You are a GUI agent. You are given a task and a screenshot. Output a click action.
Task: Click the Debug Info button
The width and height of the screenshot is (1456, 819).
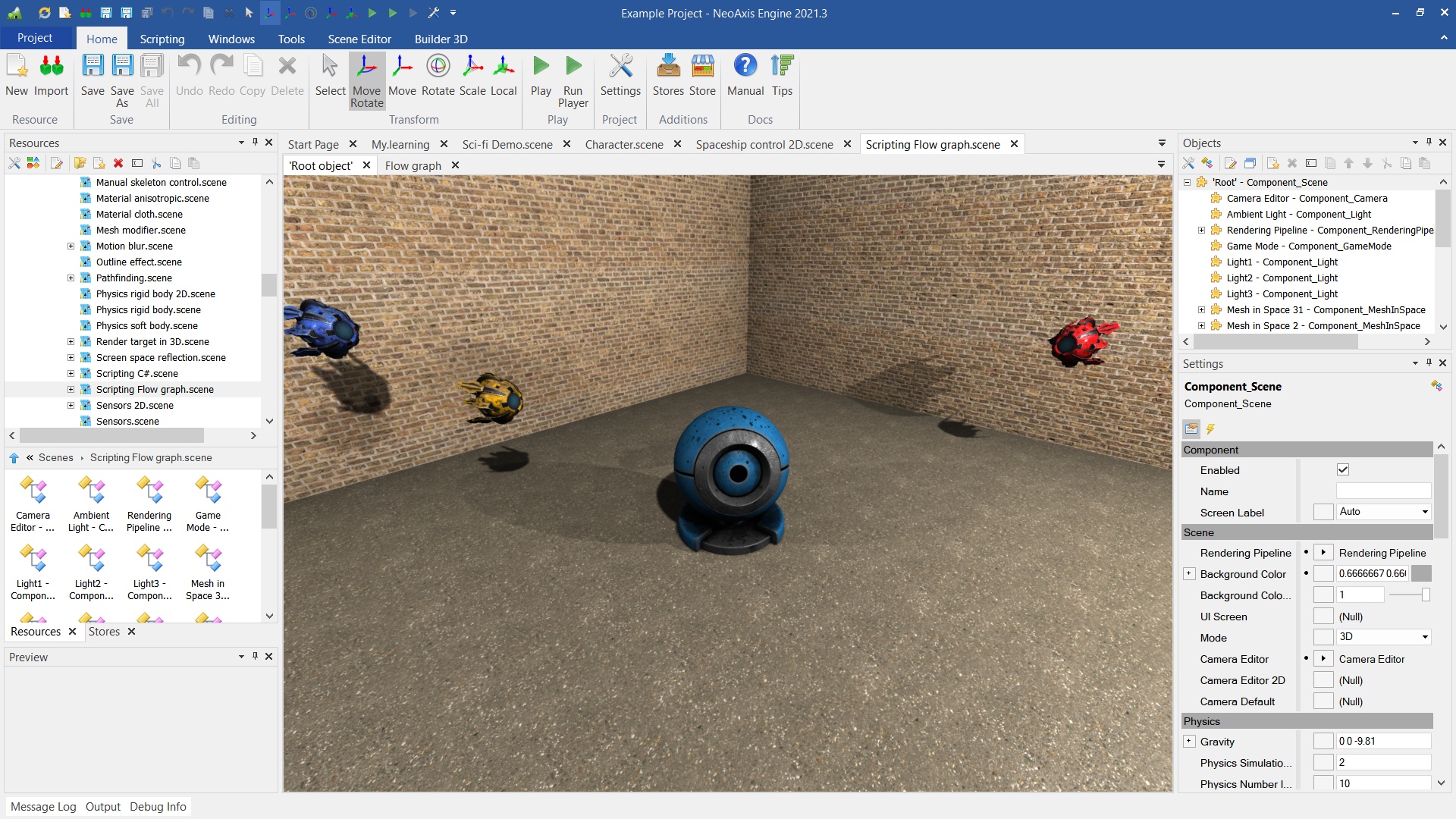point(158,807)
